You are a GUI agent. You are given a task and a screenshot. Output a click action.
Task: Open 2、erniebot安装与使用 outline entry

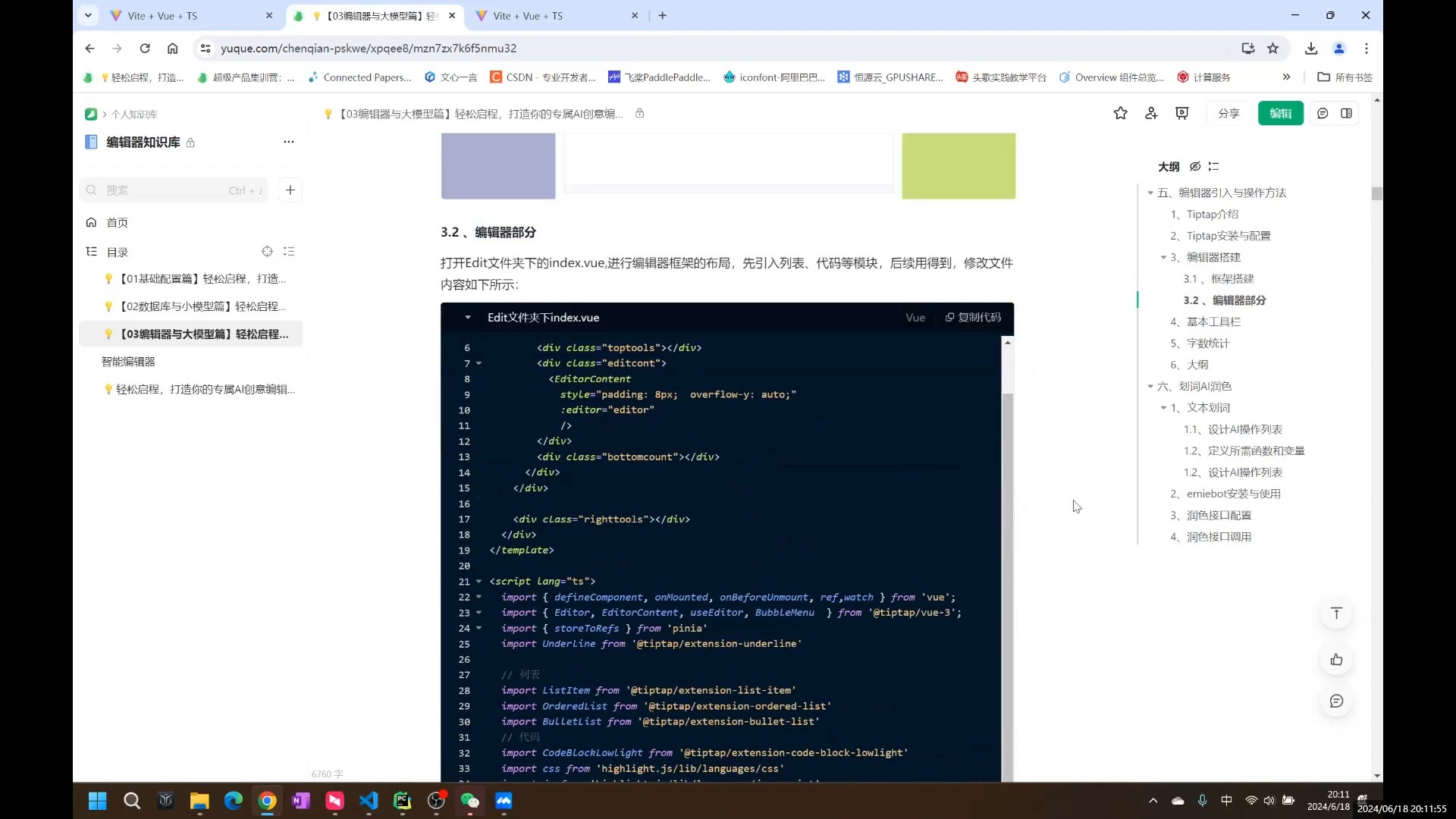(x=1225, y=494)
